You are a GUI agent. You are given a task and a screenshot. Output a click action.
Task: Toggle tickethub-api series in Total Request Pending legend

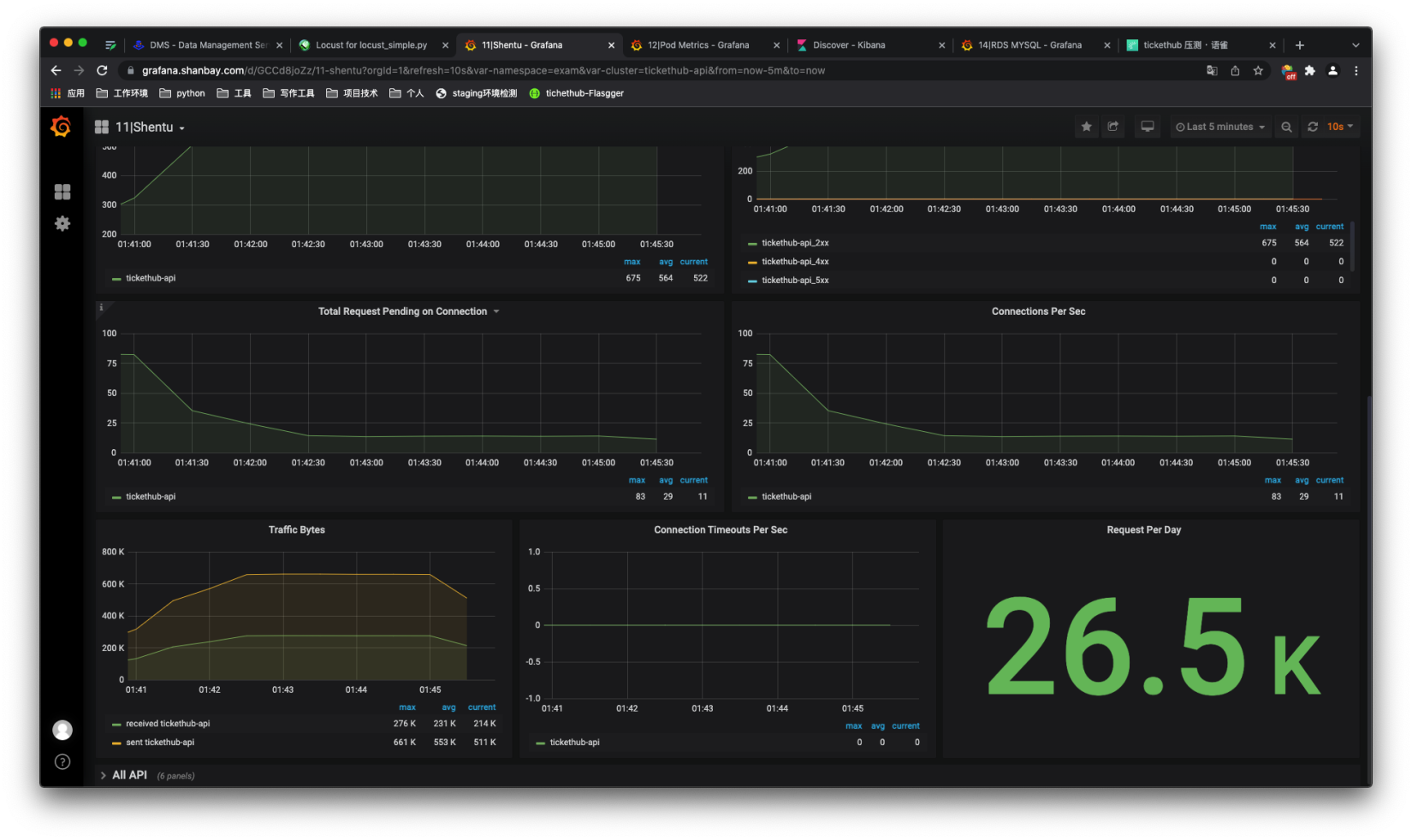(x=151, y=497)
